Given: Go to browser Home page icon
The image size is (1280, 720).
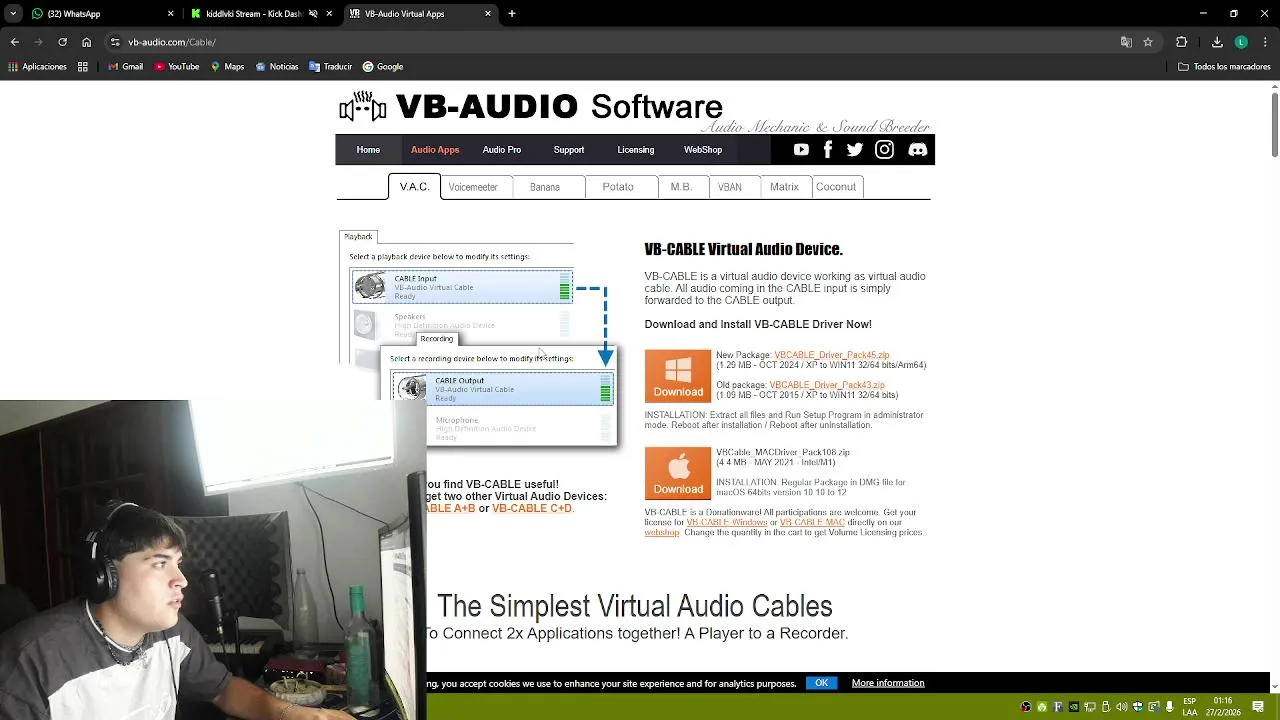Looking at the screenshot, I should point(86,42).
